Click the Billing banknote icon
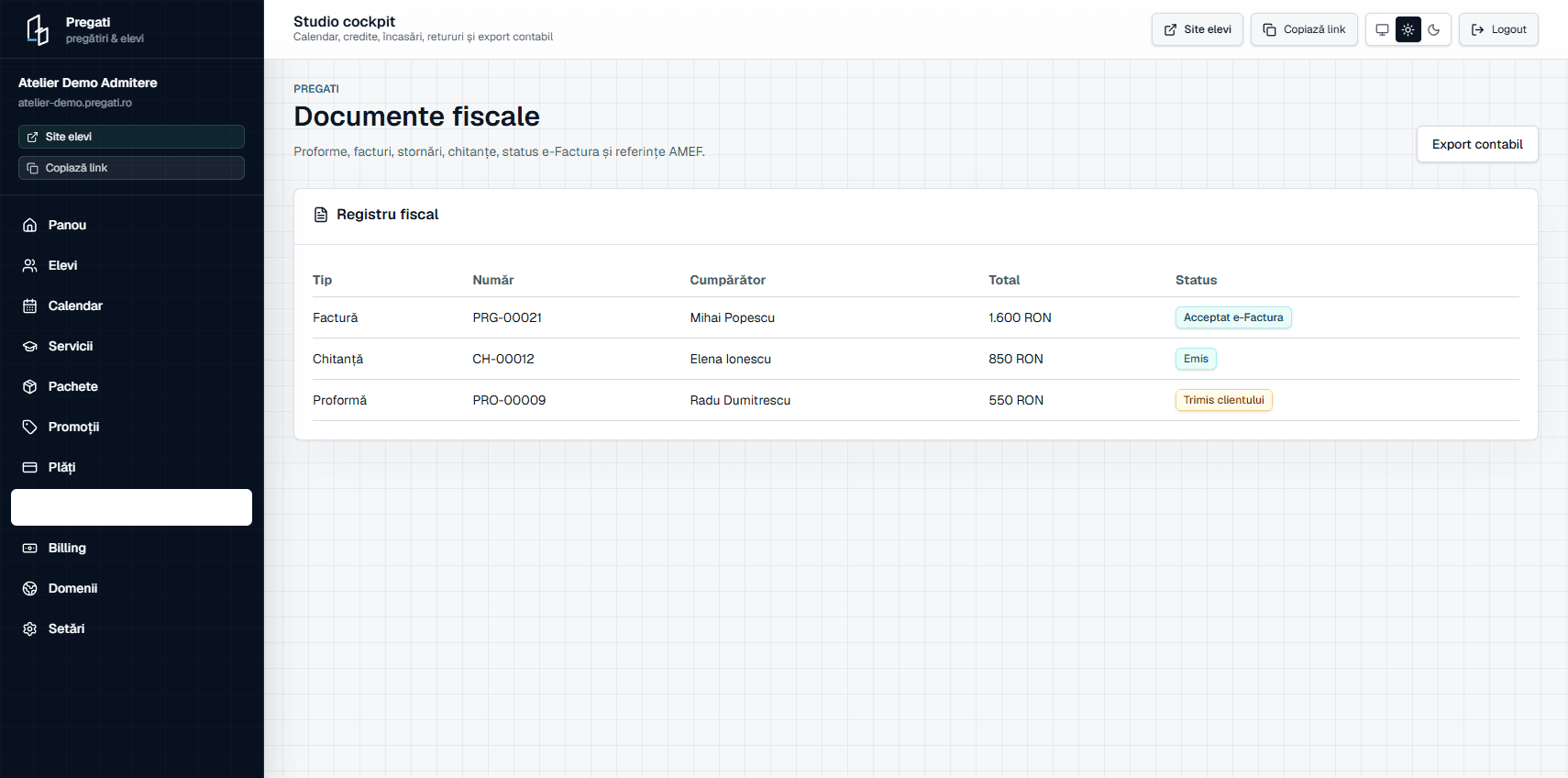This screenshot has width=1568, height=778. [x=30, y=548]
